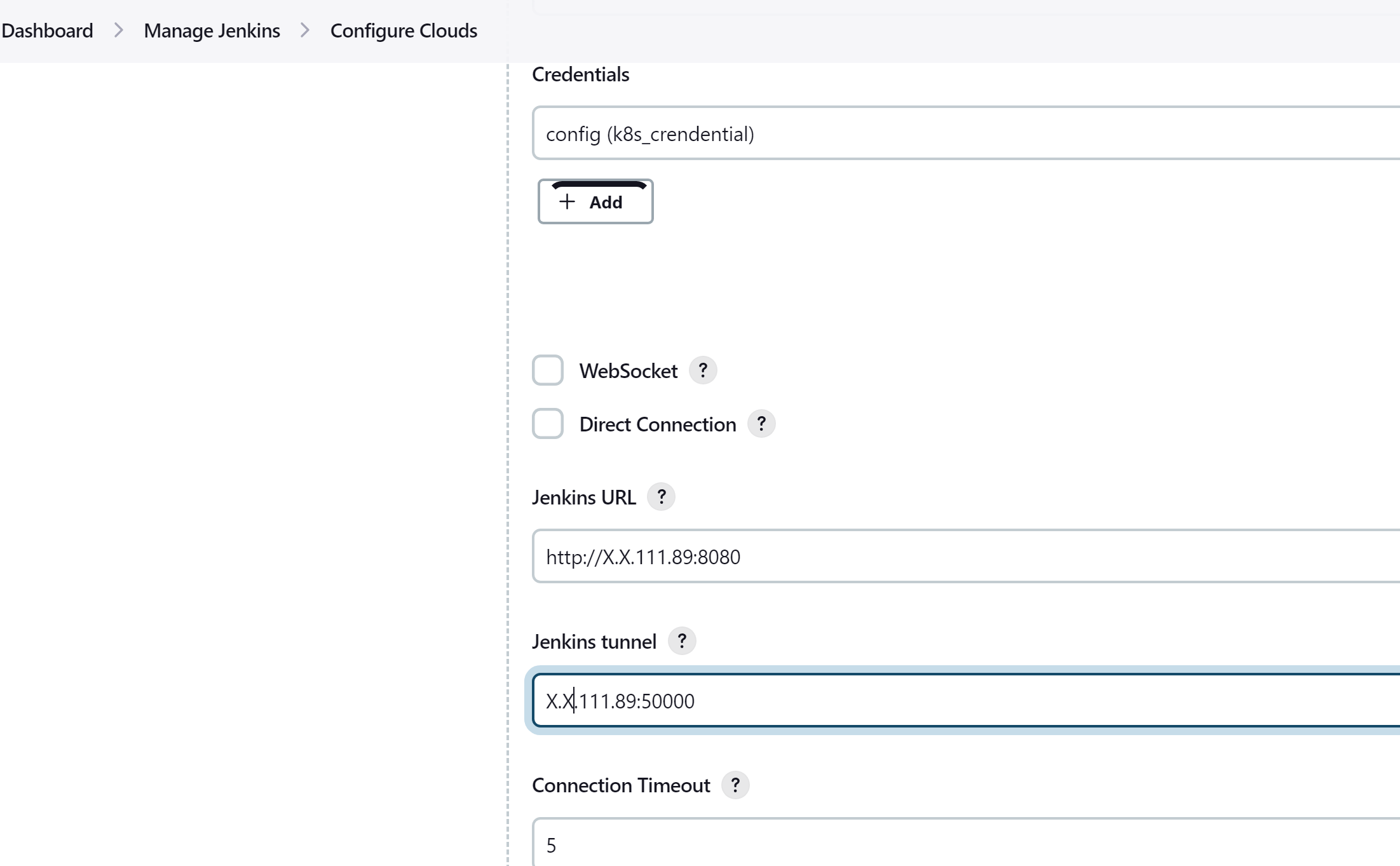The height and width of the screenshot is (866, 1400).
Task: Click the plus icon on the Add button
Action: pos(566,201)
